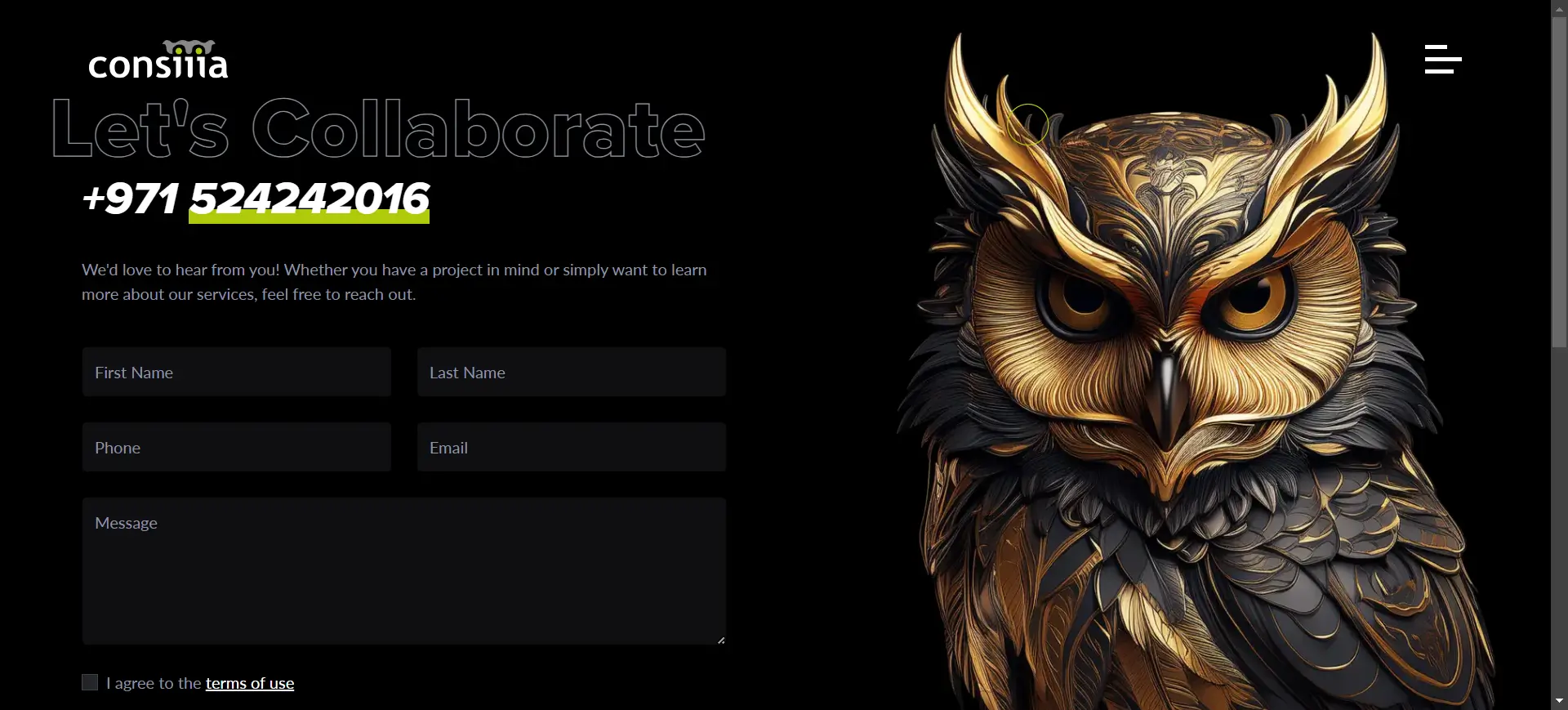Tick the terms of use agreement checkbox

(x=90, y=682)
